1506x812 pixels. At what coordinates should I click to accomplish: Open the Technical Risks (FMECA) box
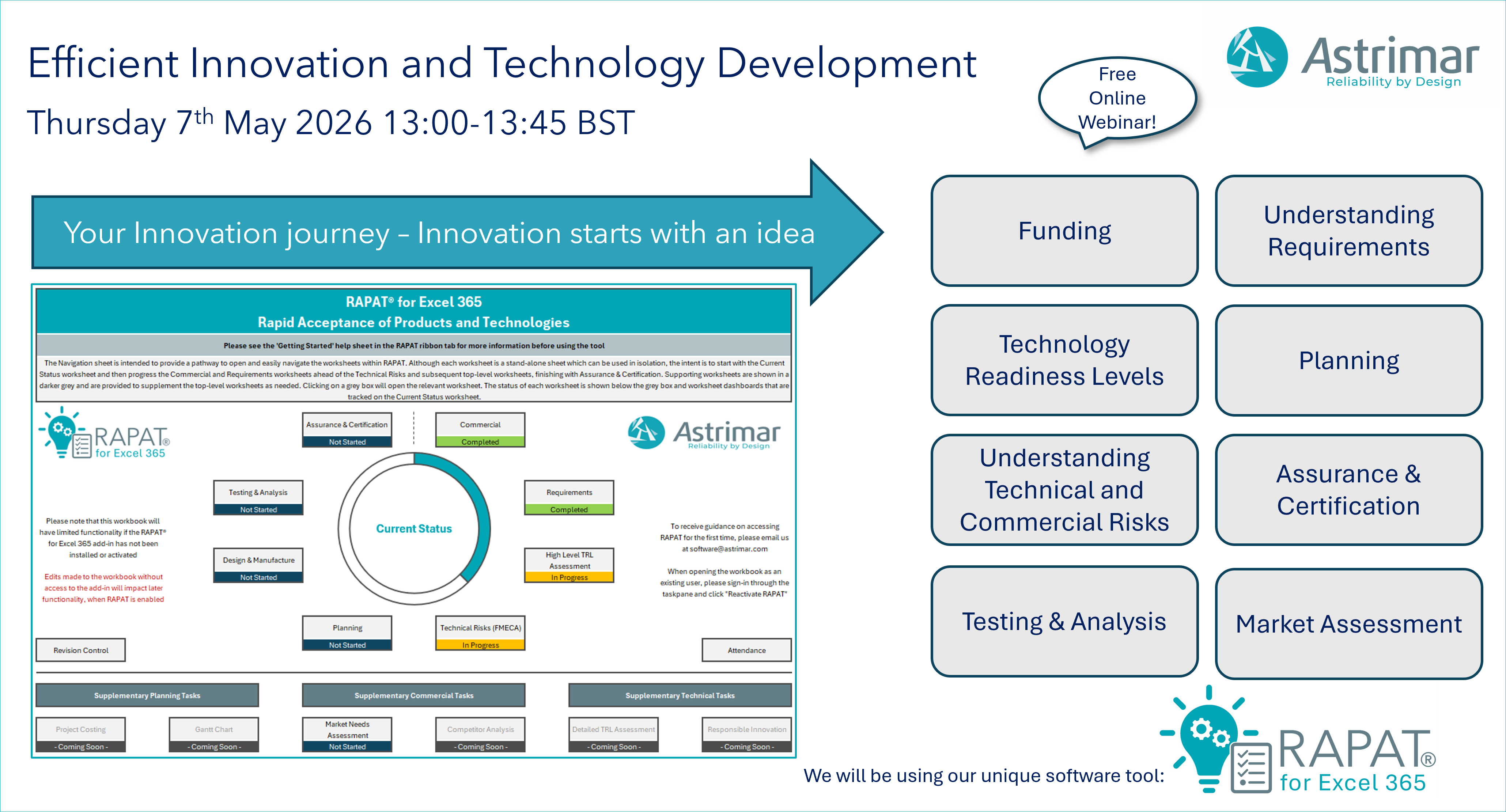pos(480,633)
